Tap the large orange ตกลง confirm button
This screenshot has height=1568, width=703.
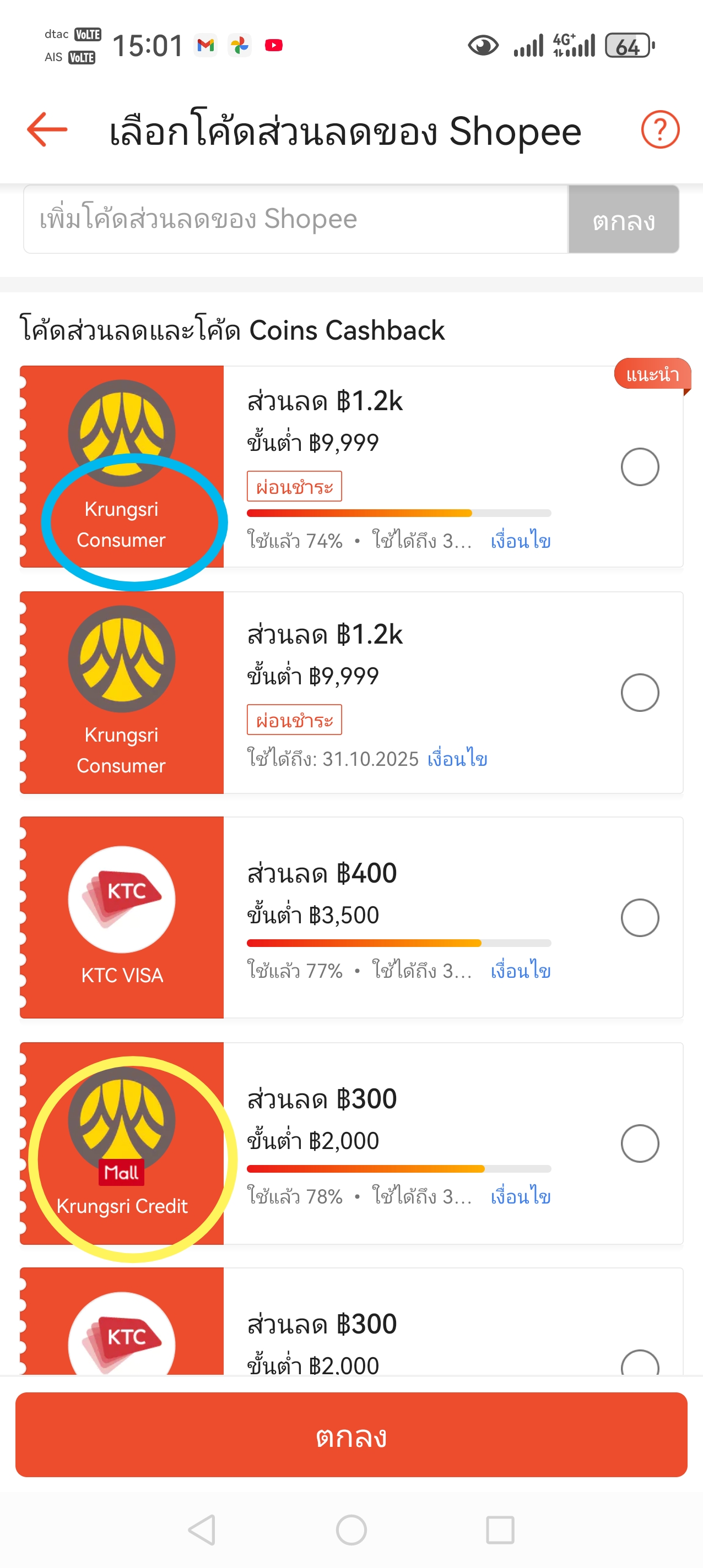tap(351, 1434)
